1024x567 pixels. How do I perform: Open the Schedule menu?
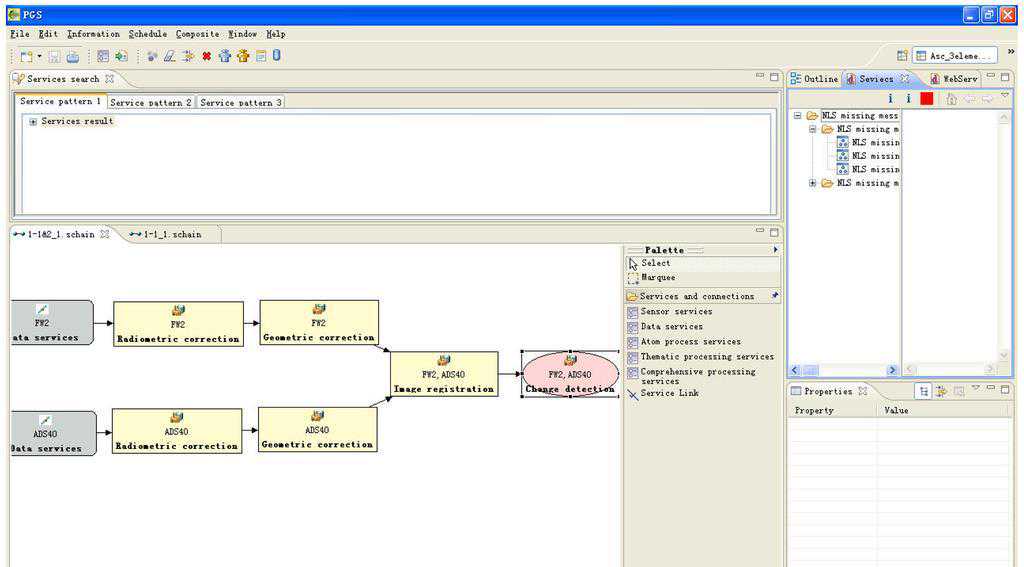point(148,34)
